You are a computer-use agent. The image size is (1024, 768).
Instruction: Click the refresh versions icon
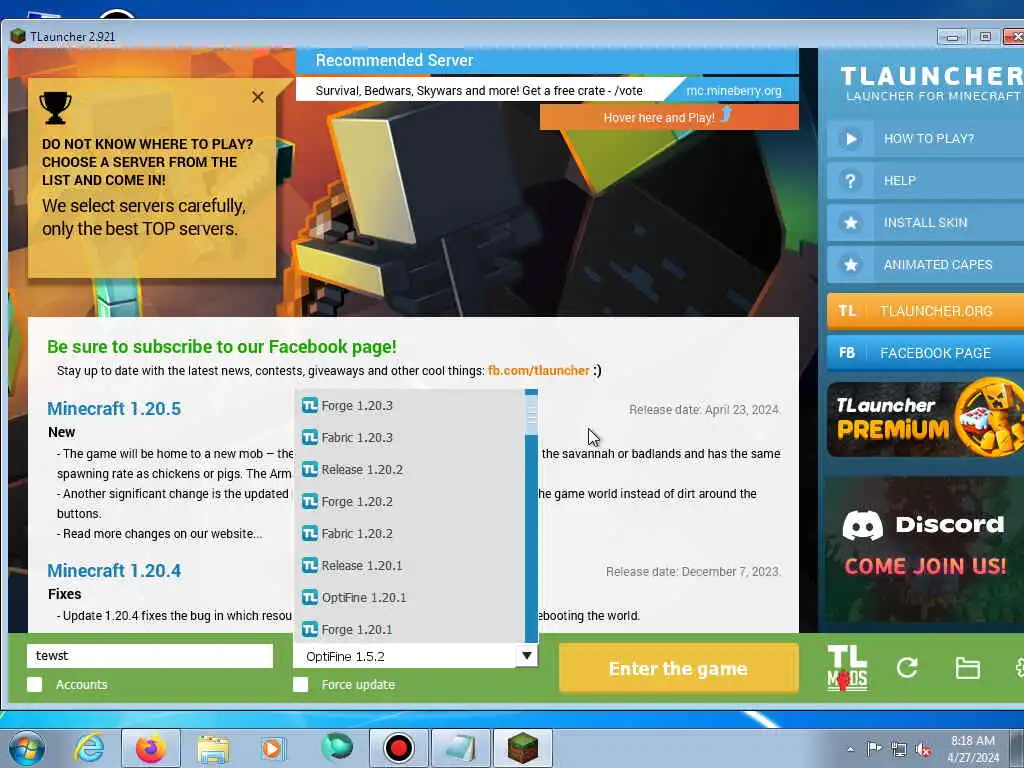click(907, 667)
